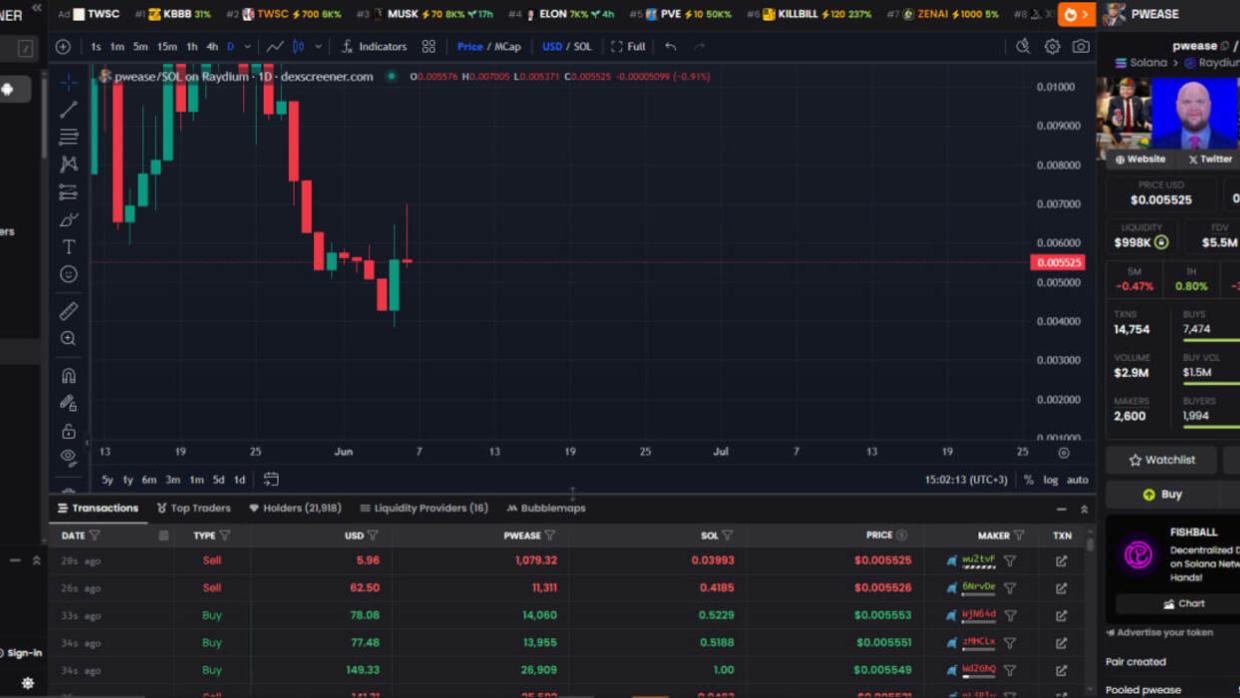Screen dimensions: 1240x698
Task: Open the USD column filter
Action: pyautogui.click(x=372, y=536)
